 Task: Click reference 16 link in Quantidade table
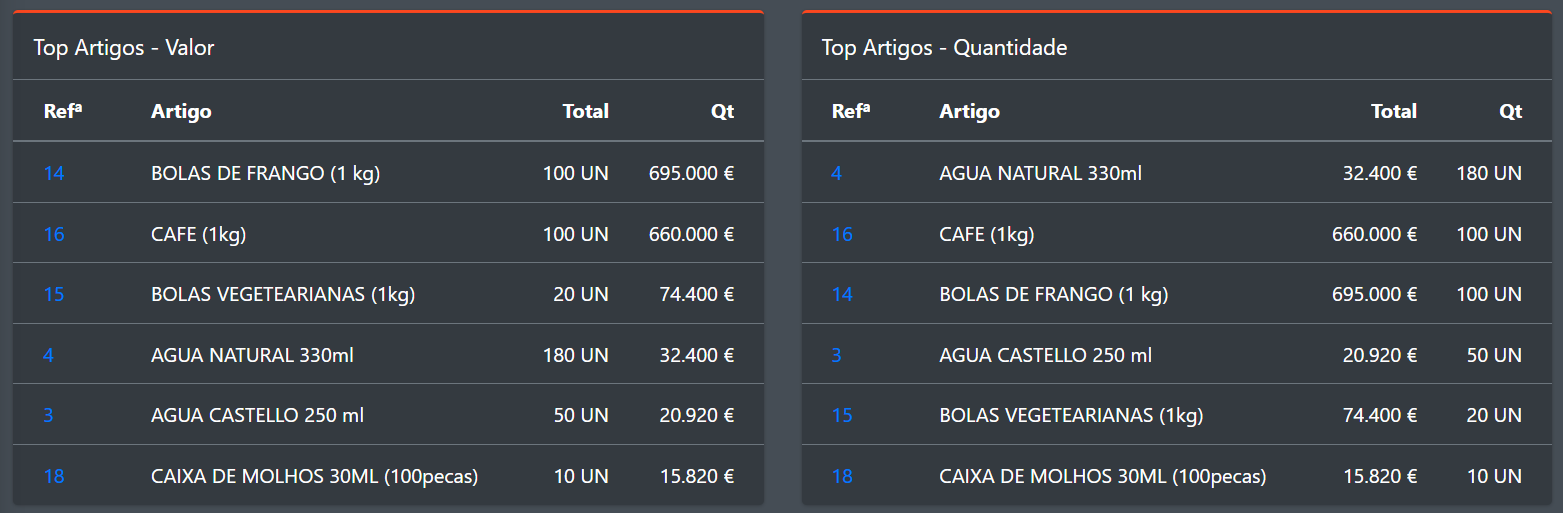[842, 234]
